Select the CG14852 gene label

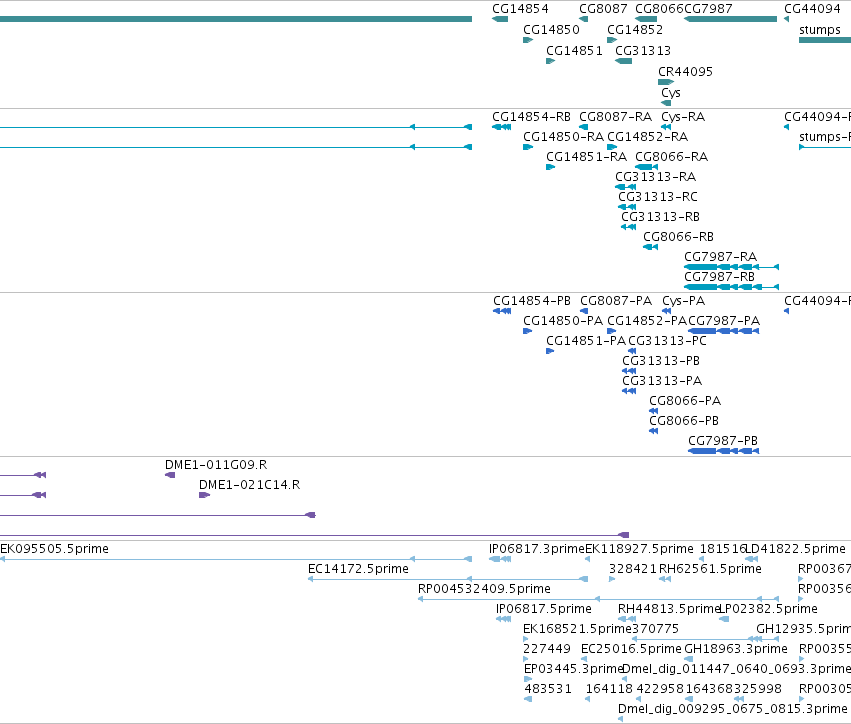(x=635, y=30)
